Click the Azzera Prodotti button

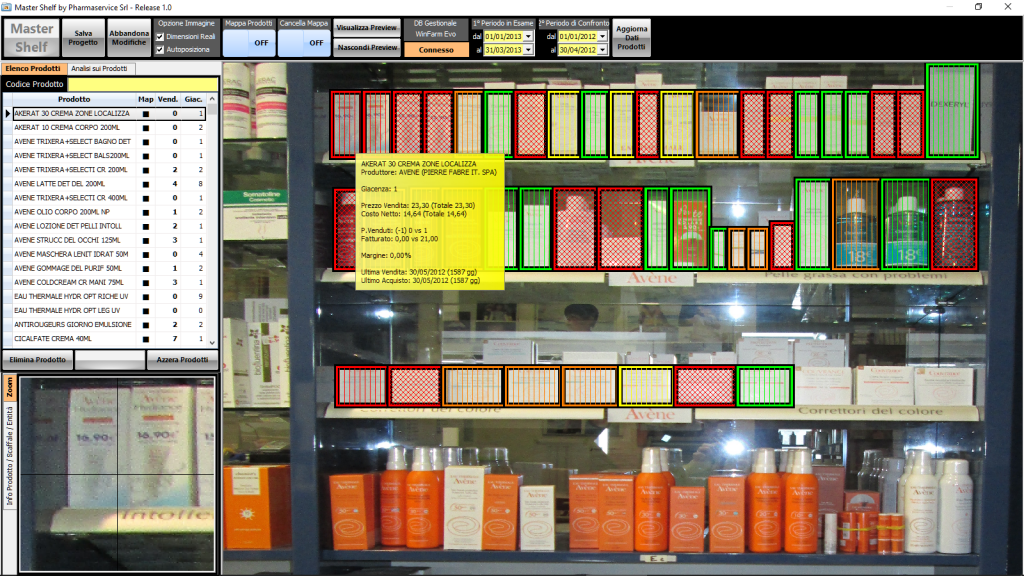[182, 360]
